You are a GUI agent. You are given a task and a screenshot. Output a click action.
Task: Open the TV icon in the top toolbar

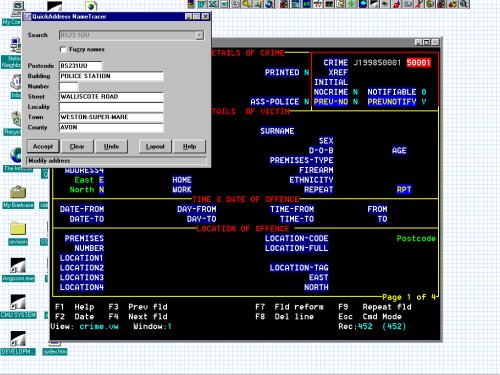318,4
